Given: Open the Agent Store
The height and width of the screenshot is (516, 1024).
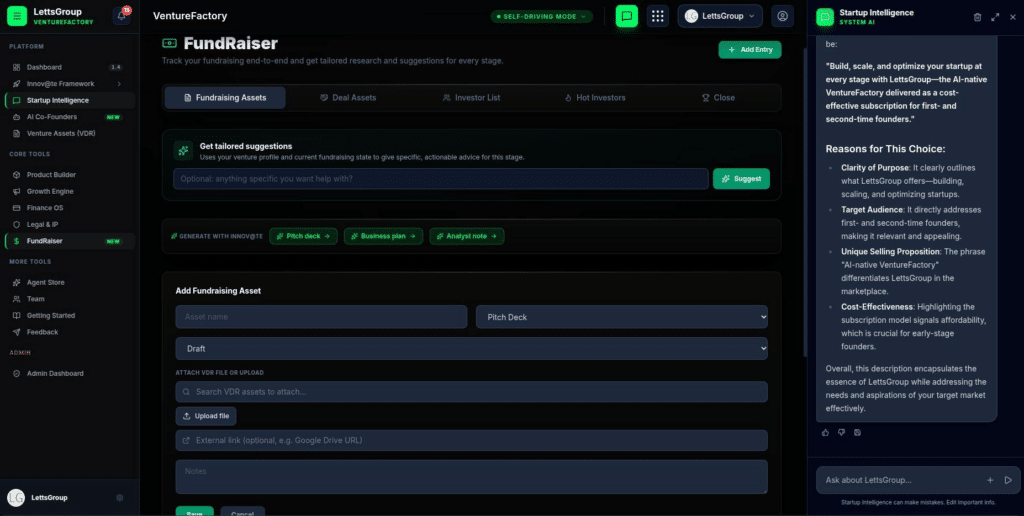Looking at the screenshot, I should 70,282.
